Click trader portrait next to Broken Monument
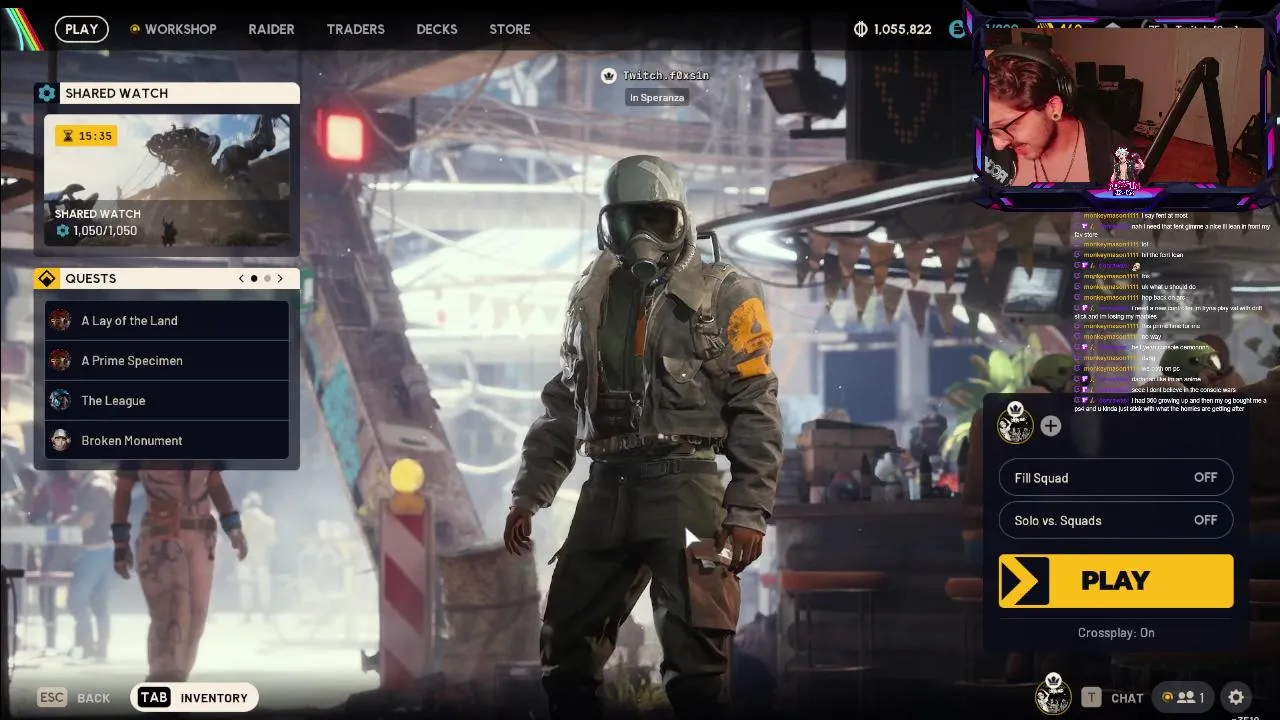Screen dimensions: 1280x720 [x=61, y=440]
